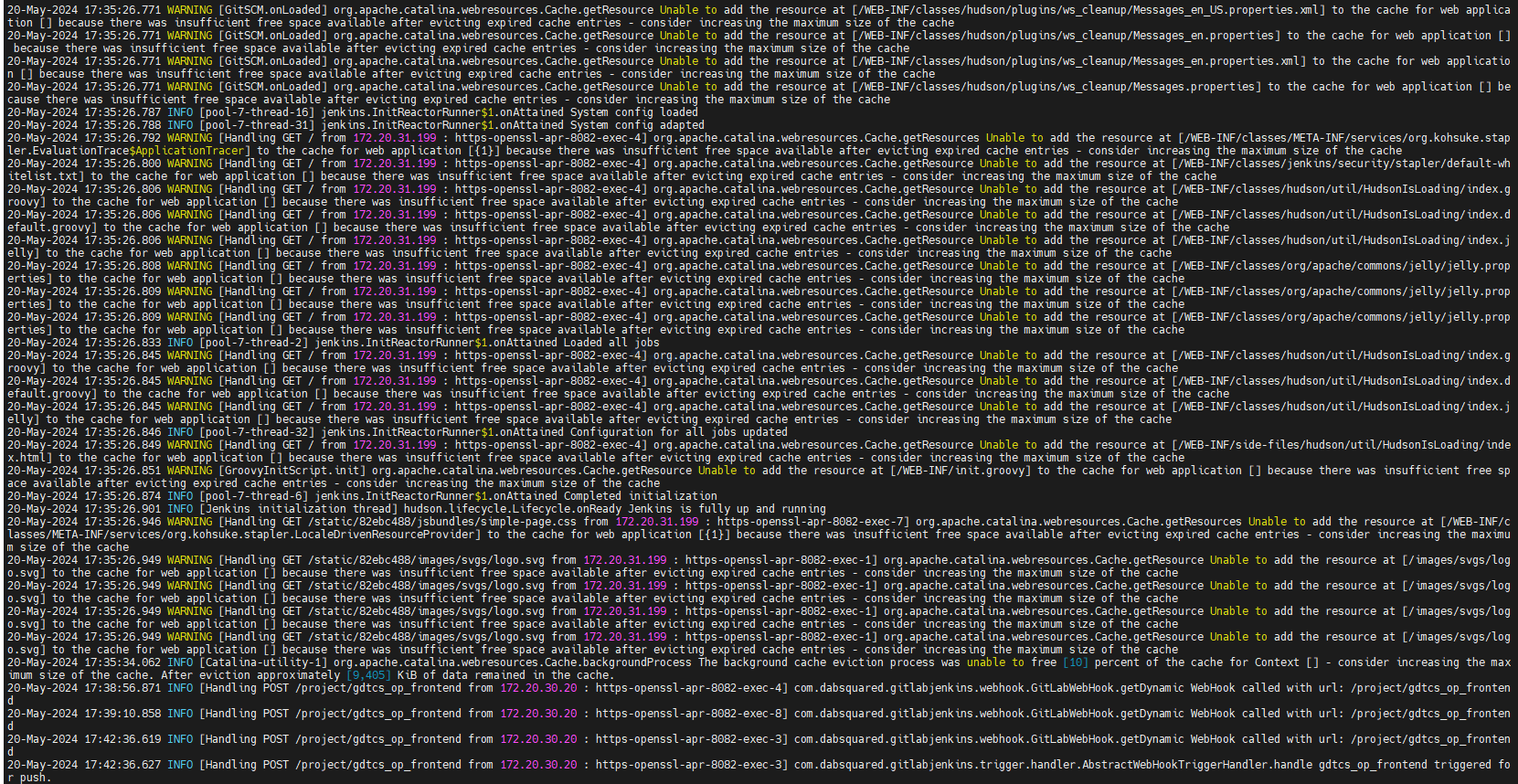The image size is (1518, 784).
Task: Select the [pool-7-thread-16] label
Action: 257,112
